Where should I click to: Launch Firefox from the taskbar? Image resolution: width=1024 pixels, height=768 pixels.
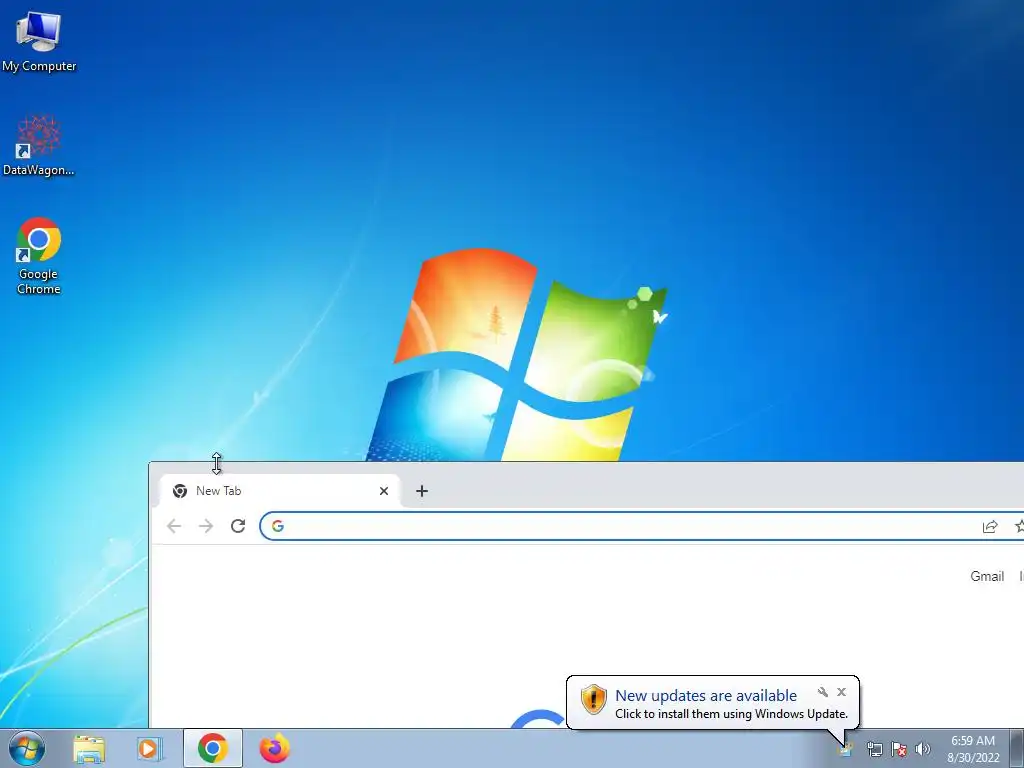(274, 748)
